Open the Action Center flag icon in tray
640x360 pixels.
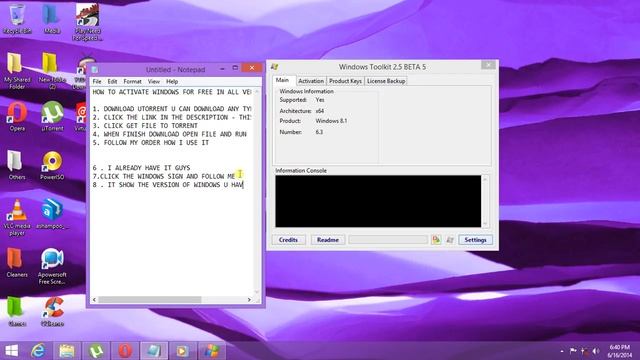click(x=573, y=351)
